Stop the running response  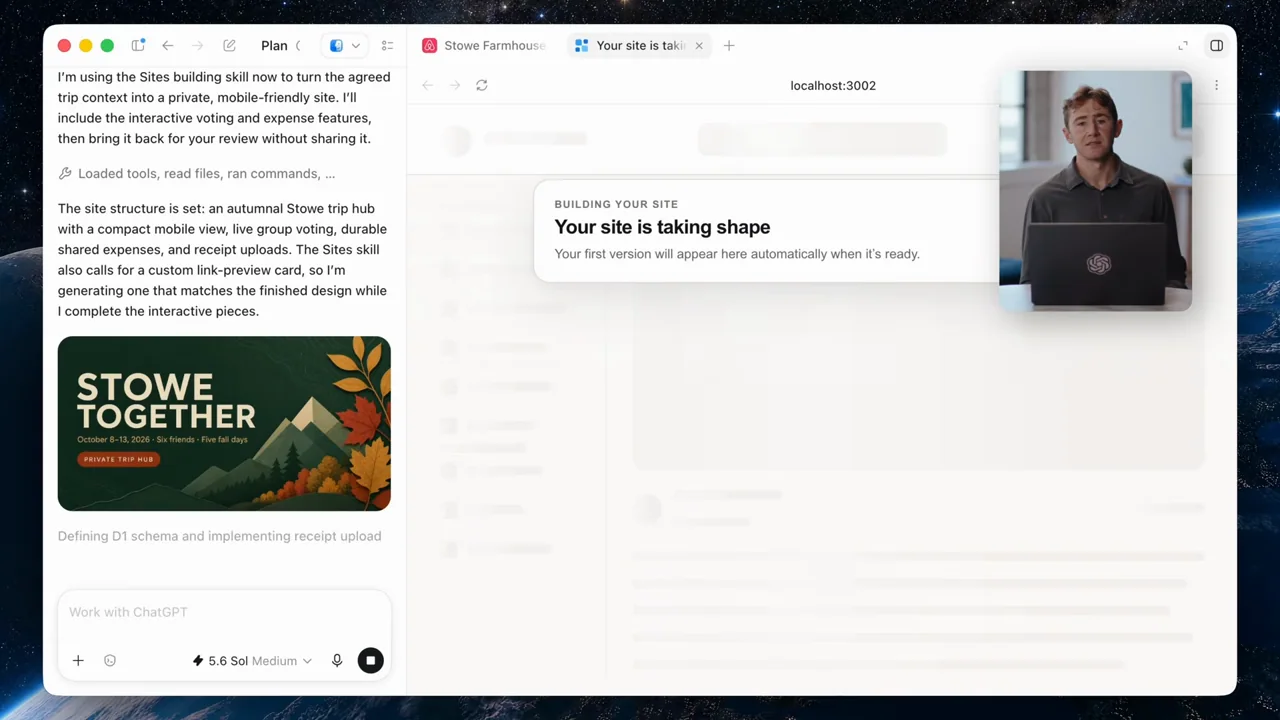click(371, 660)
